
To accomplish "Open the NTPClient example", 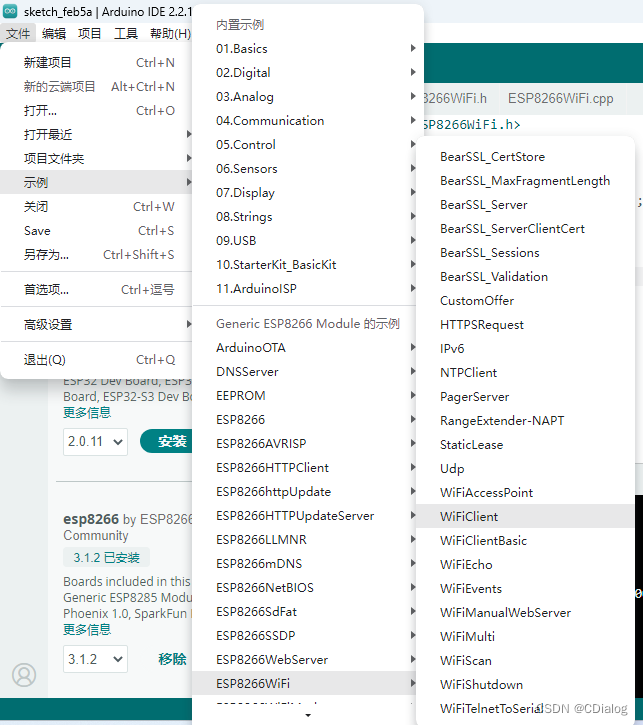I will 525,373.
